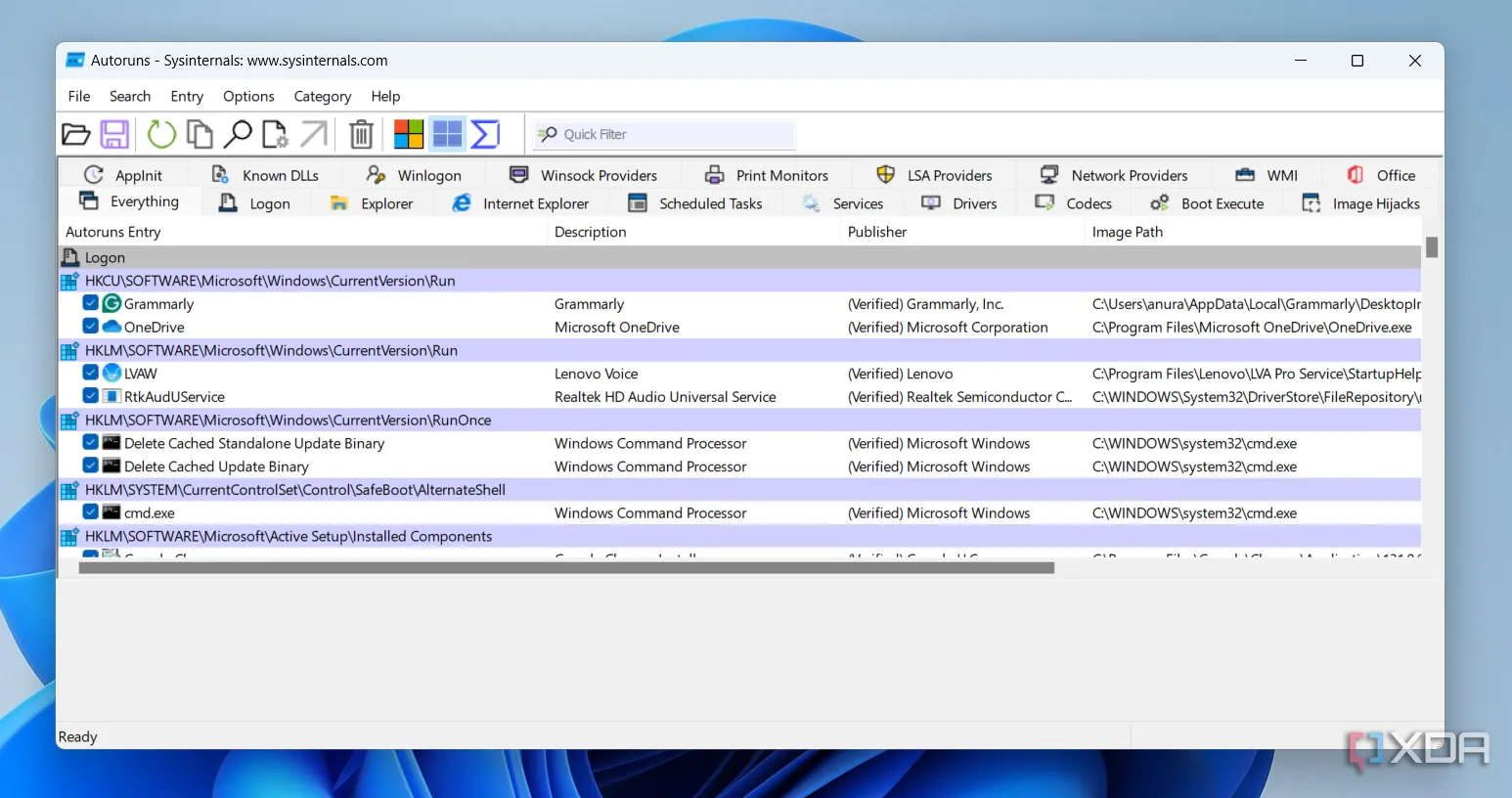Sort by the Image Path column header
Screen dimensions: 1512x798
pos(1253,232)
